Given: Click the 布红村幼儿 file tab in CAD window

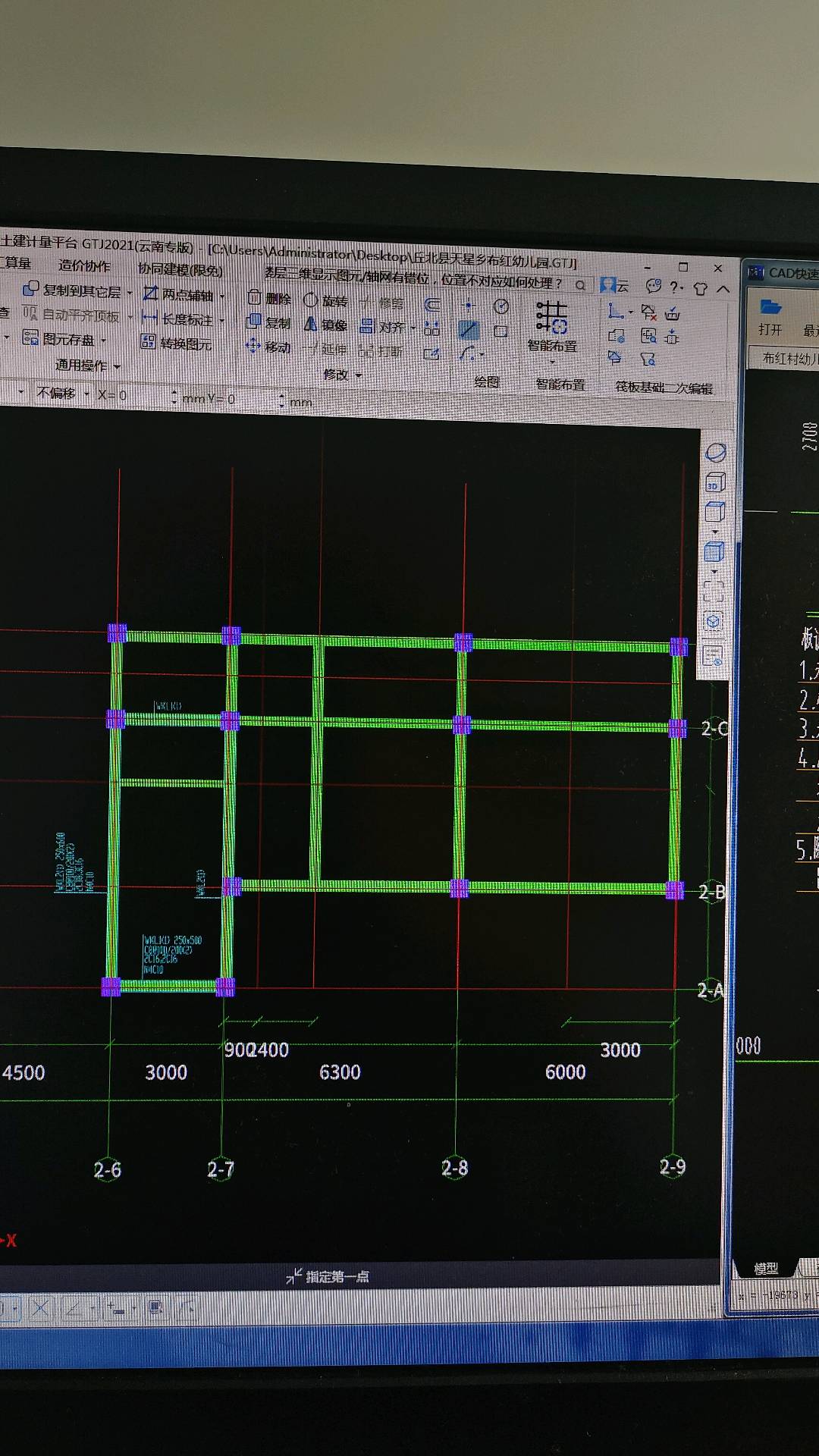Looking at the screenshot, I should (789, 359).
